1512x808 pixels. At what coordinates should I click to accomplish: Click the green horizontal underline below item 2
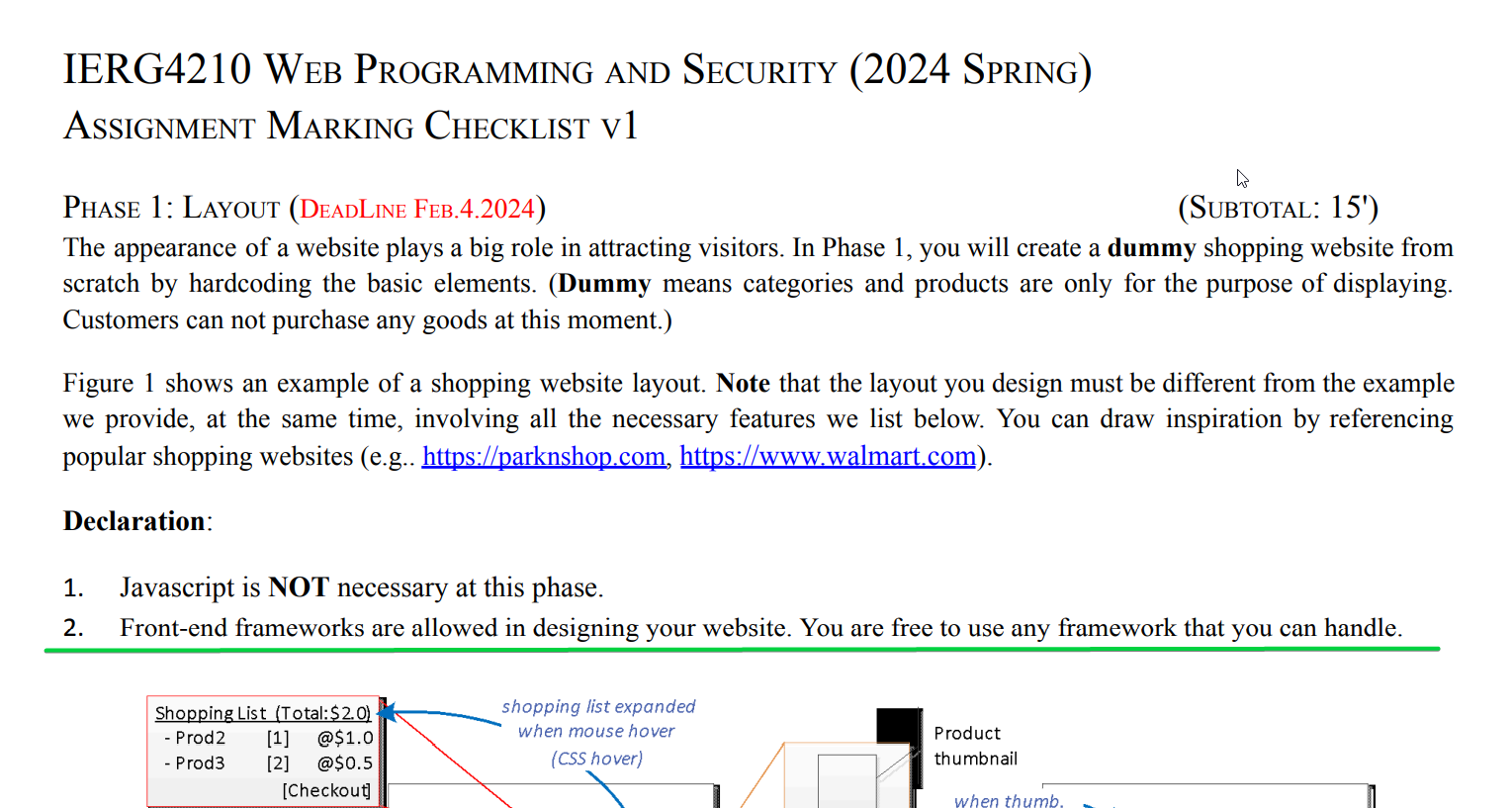tap(742, 650)
